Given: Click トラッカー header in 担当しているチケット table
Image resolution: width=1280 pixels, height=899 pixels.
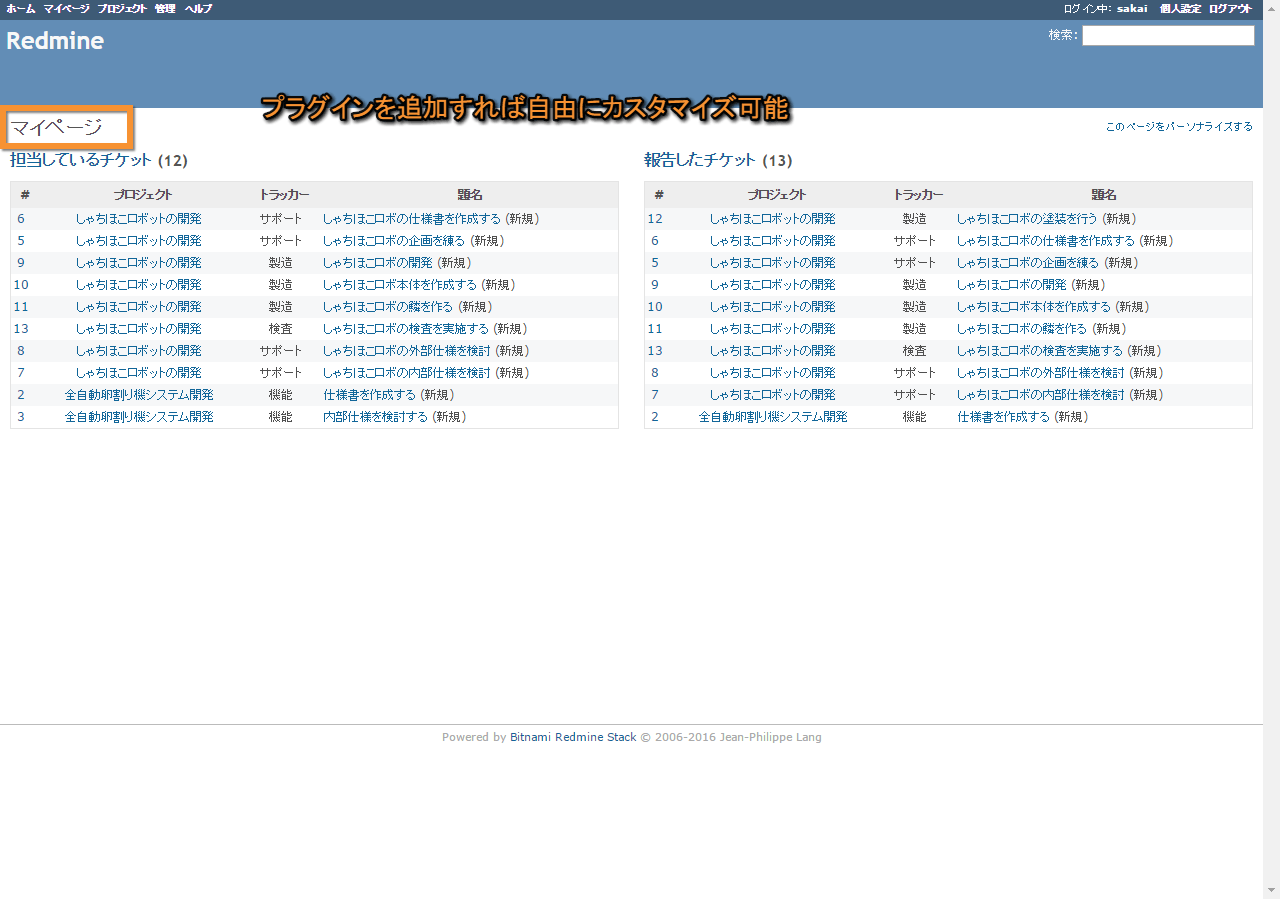Looking at the screenshot, I should pyautogui.click(x=284, y=195).
